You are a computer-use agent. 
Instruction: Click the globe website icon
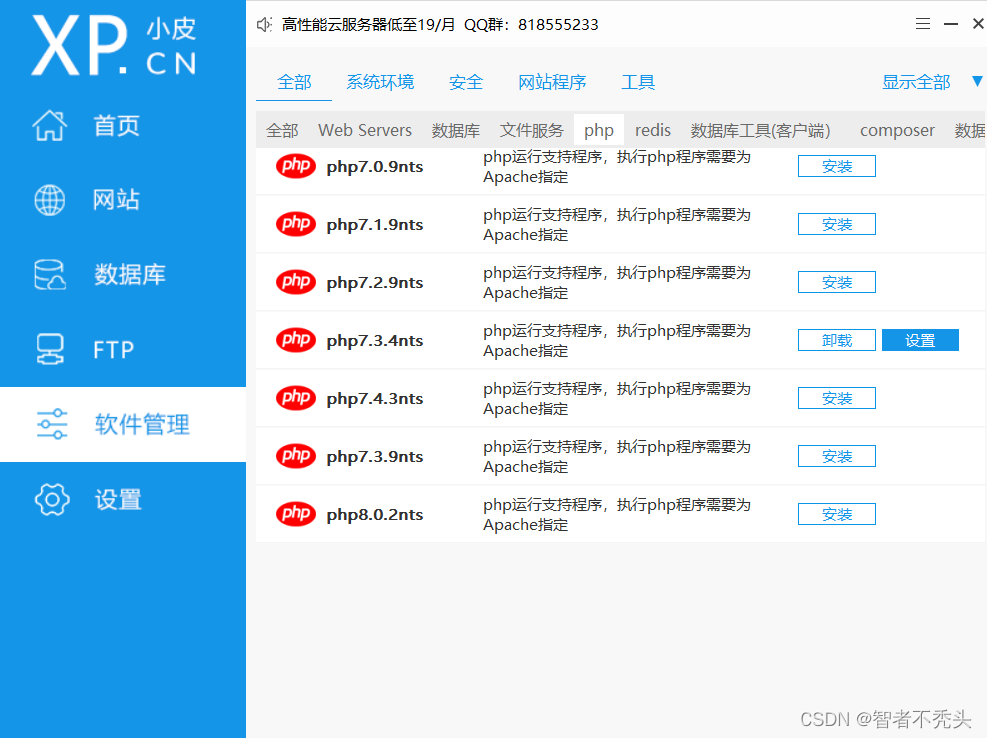click(x=50, y=200)
